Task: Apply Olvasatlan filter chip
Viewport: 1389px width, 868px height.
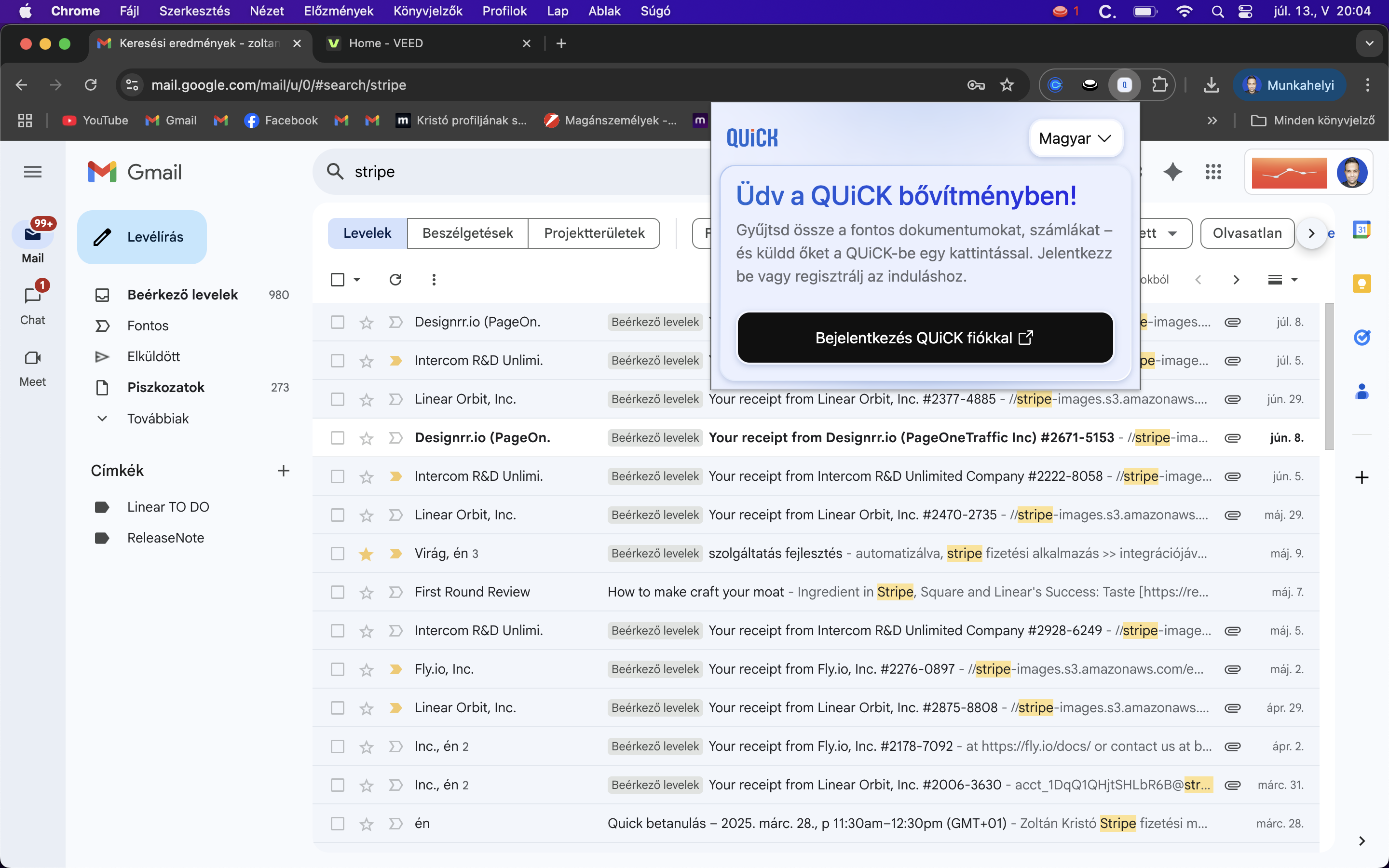Action: [1247, 233]
